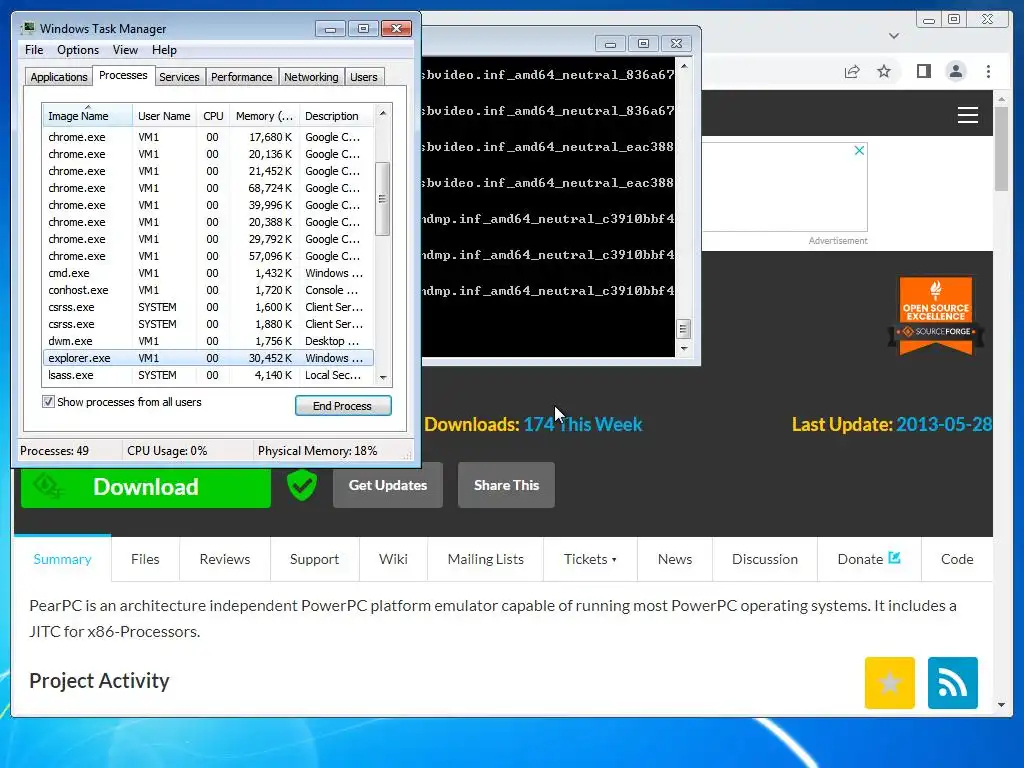
Task: Switch to the Networking tab
Action: (311, 77)
